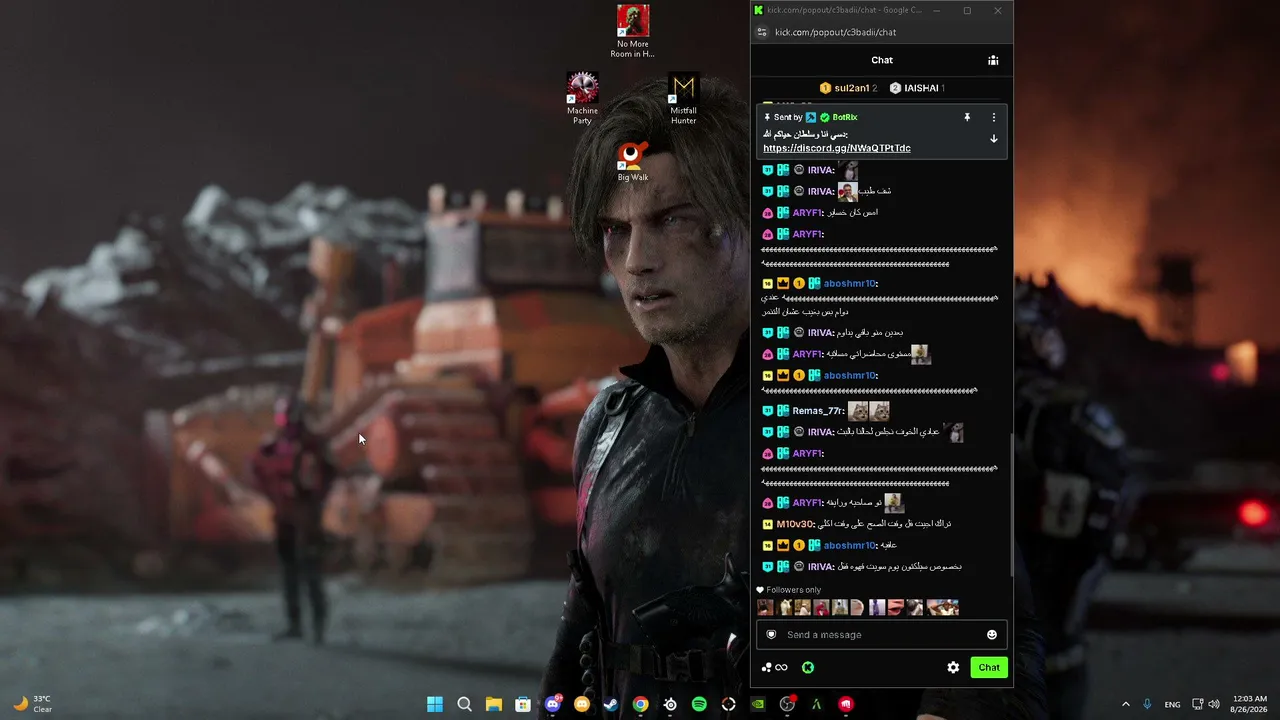Viewport: 1280px width, 720px height.
Task: Open Steam from taskbar
Action: [611, 704]
